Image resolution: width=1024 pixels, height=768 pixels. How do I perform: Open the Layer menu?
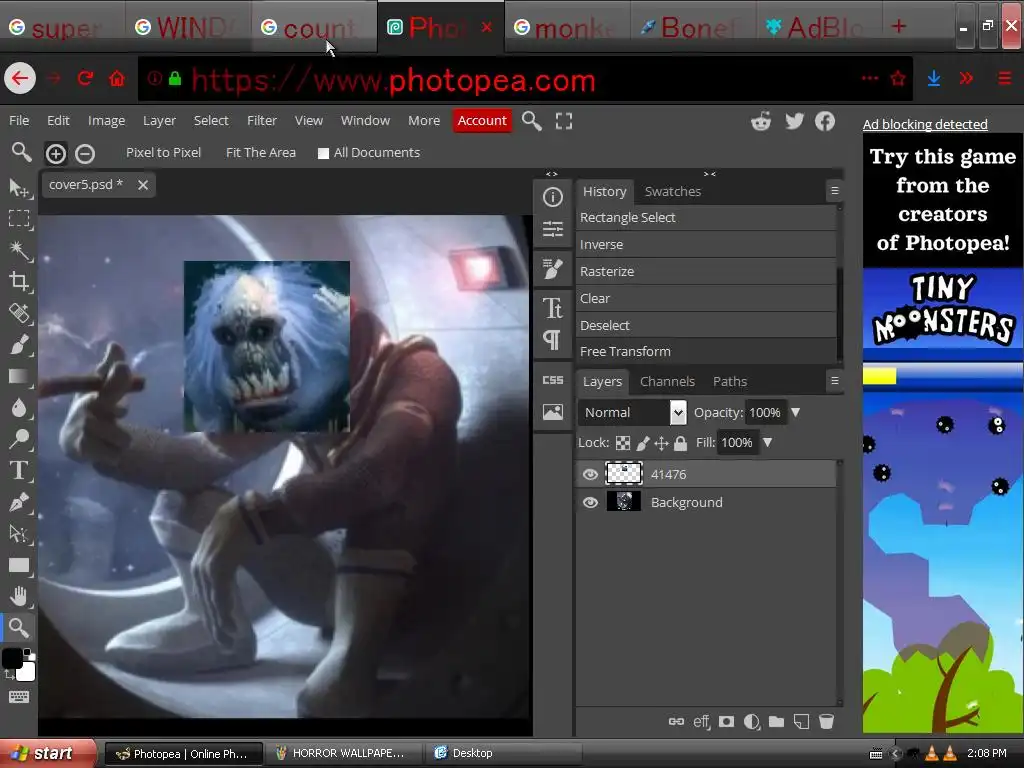pos(159,120)
